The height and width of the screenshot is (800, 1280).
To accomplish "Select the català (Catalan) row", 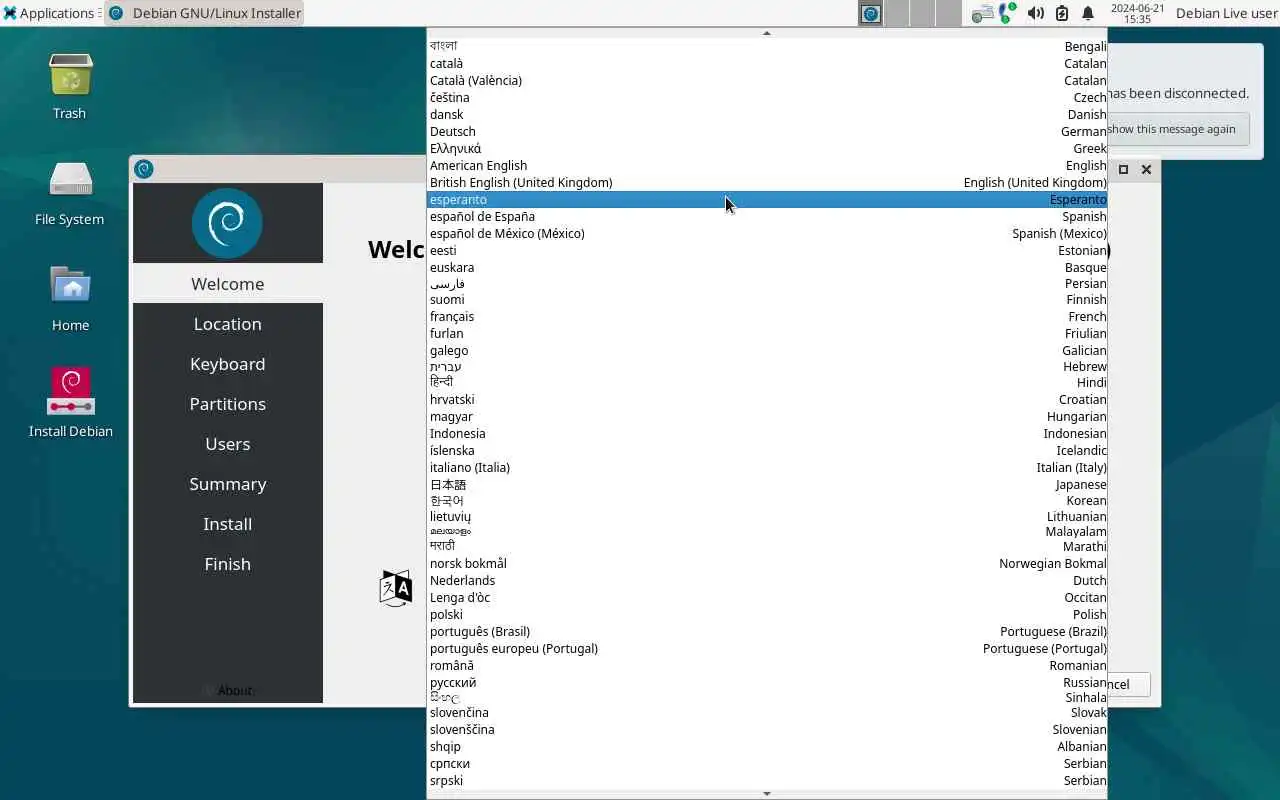I will tap(767, 63).
